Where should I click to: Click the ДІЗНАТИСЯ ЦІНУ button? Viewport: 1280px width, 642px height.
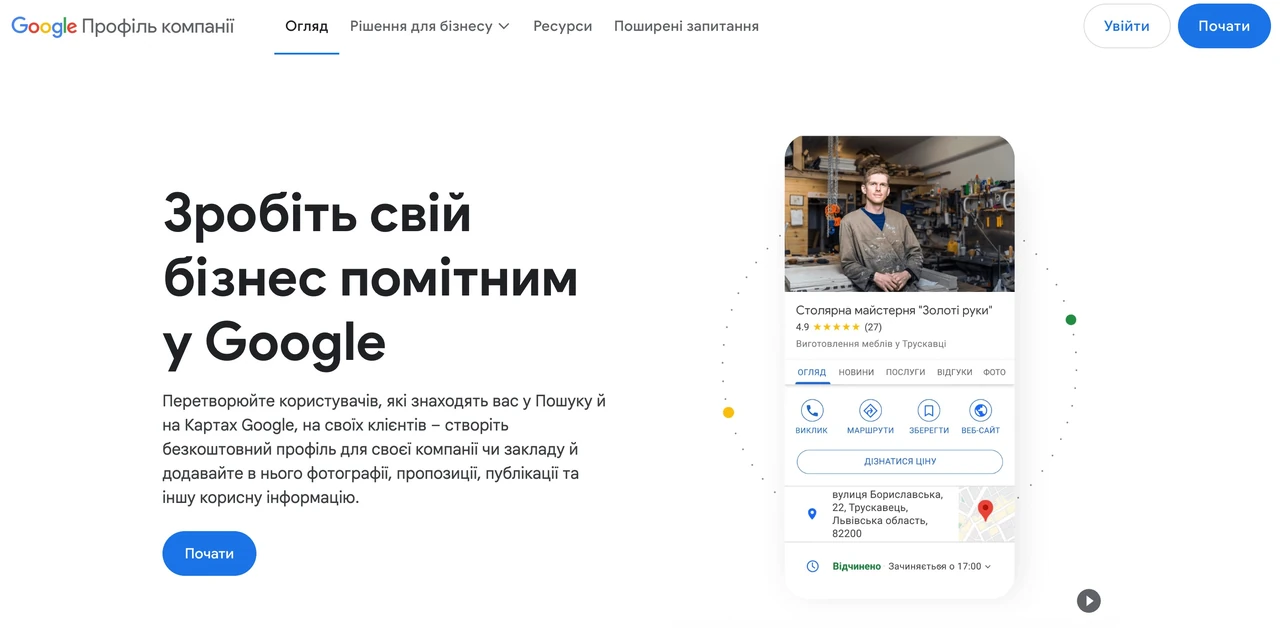899,461
